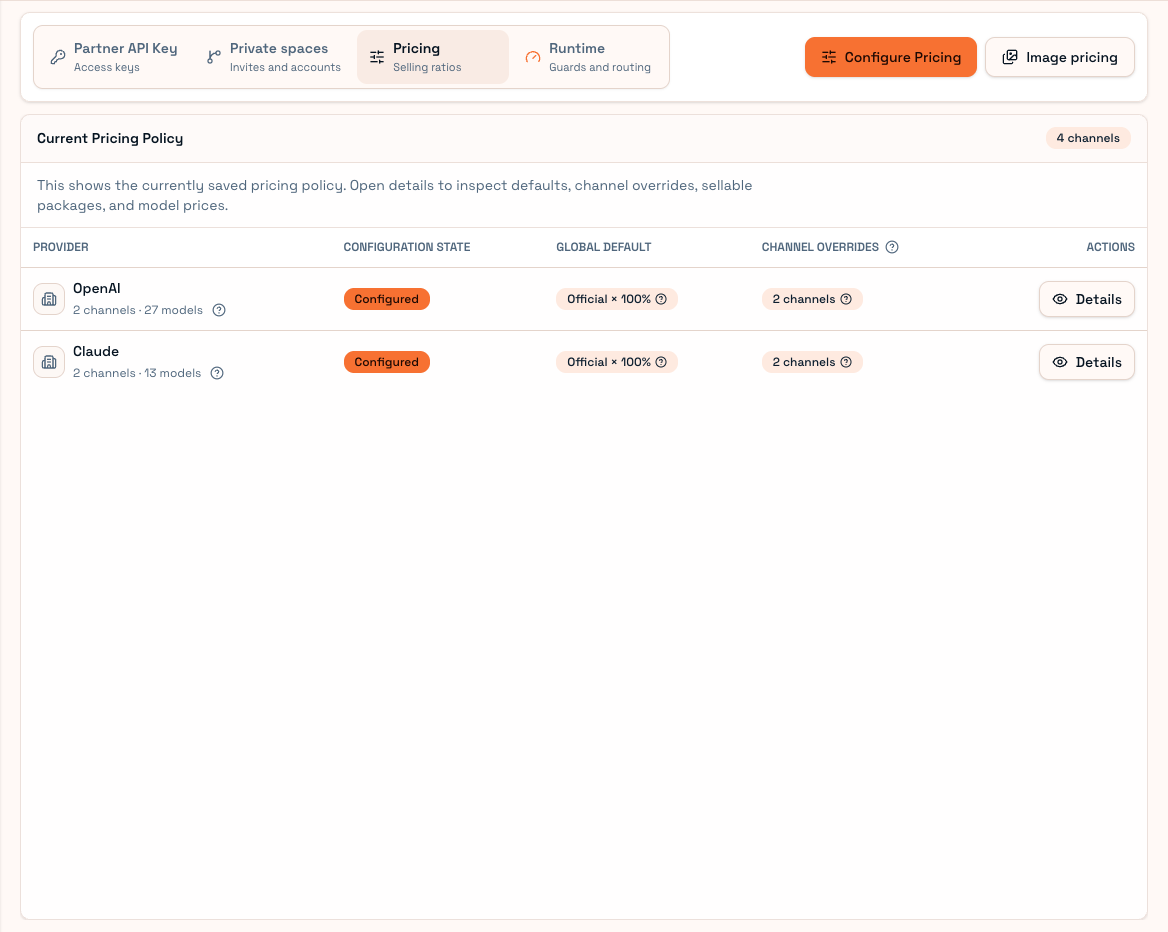Click the help icon beside Channel Overrides header
Screen dimensions: 1168x932
892,247
